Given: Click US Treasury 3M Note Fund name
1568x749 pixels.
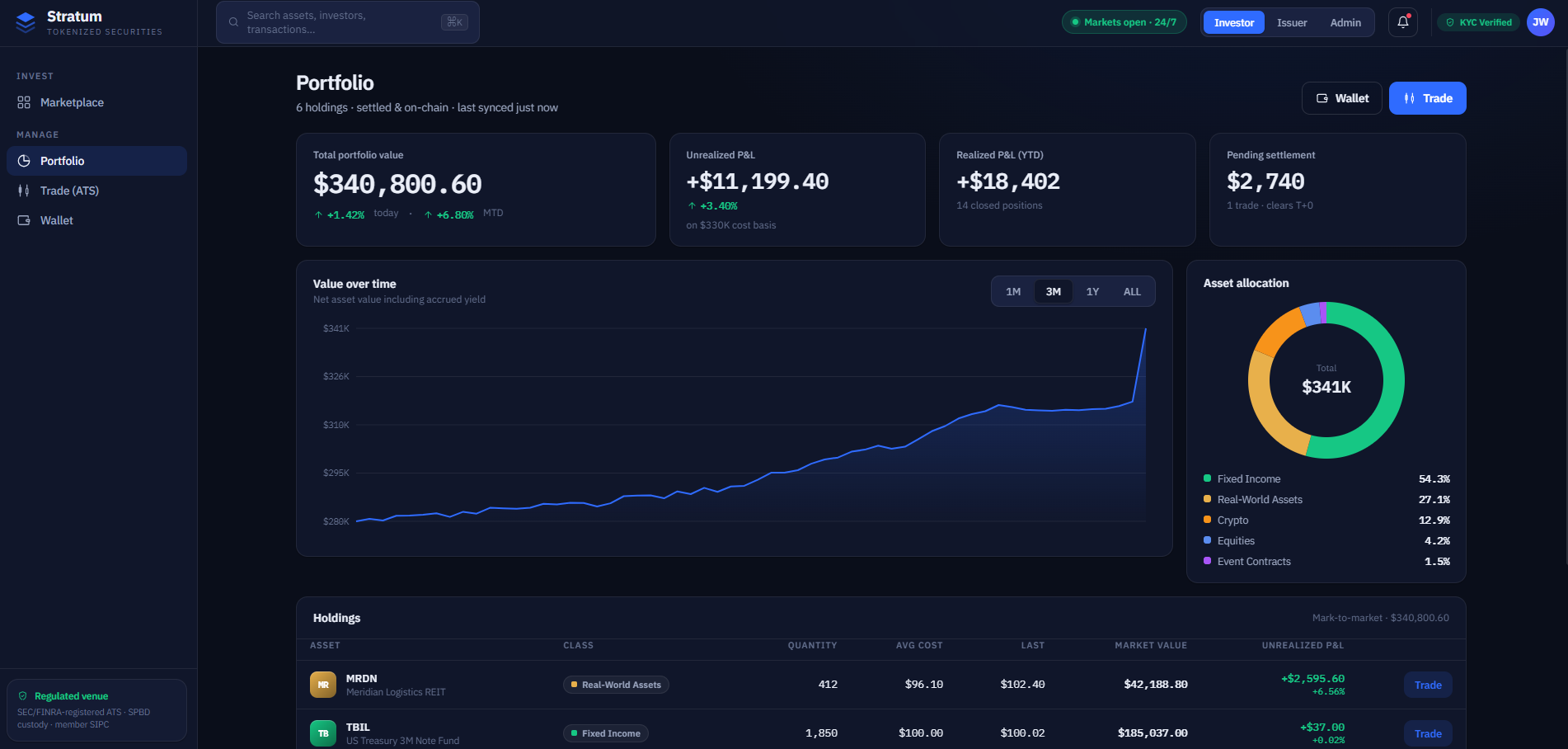Looking at the screenshot, I should [x=403, y=741].
